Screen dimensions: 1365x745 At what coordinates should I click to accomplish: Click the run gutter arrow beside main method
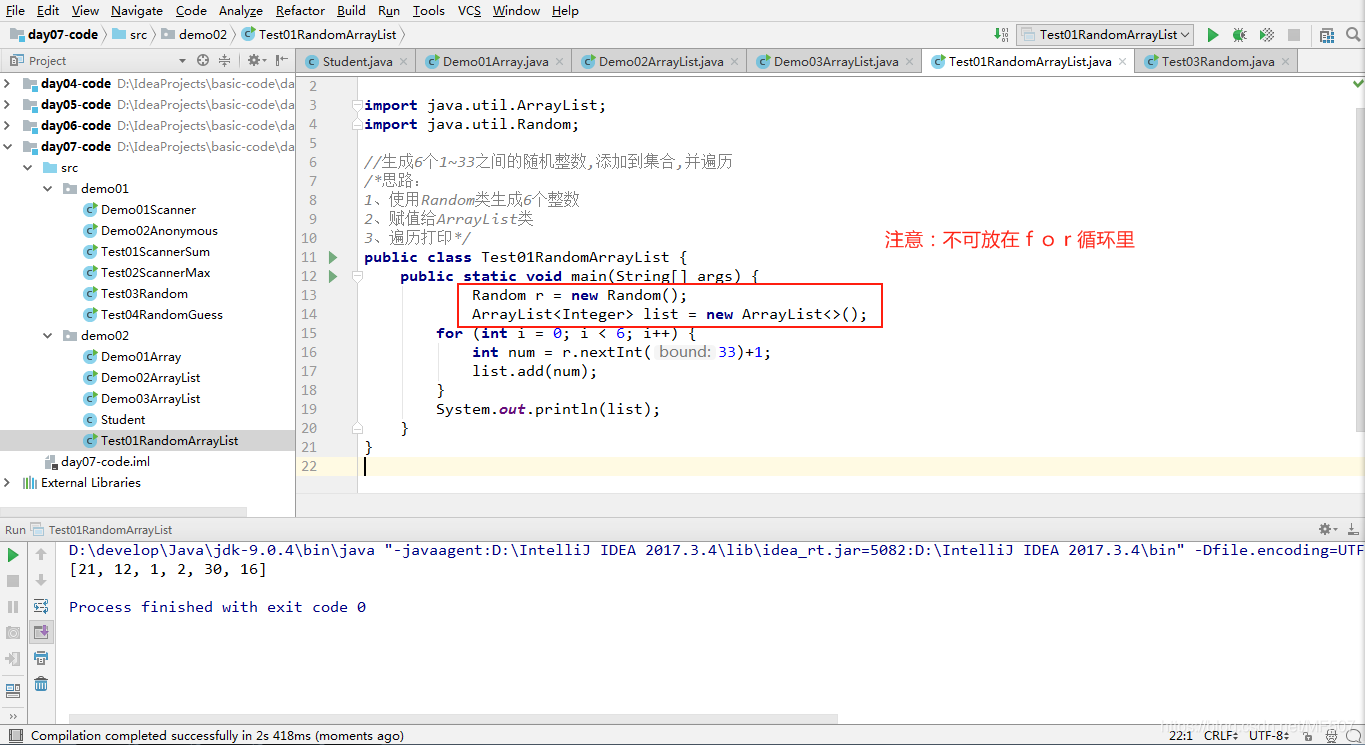pyautogui.click(x=333, y=276)
